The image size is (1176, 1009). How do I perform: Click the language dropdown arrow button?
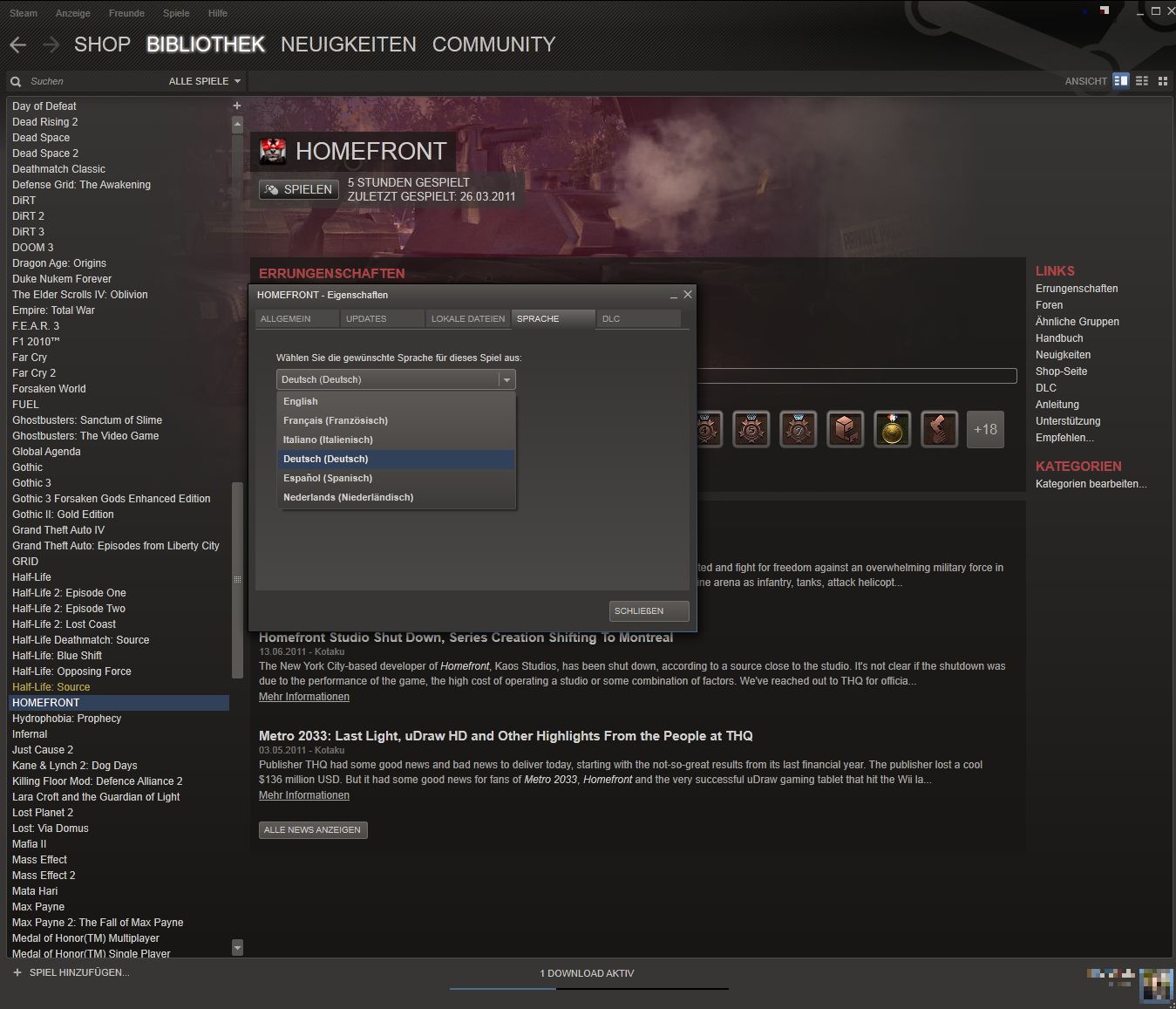[x=506, y=379]
